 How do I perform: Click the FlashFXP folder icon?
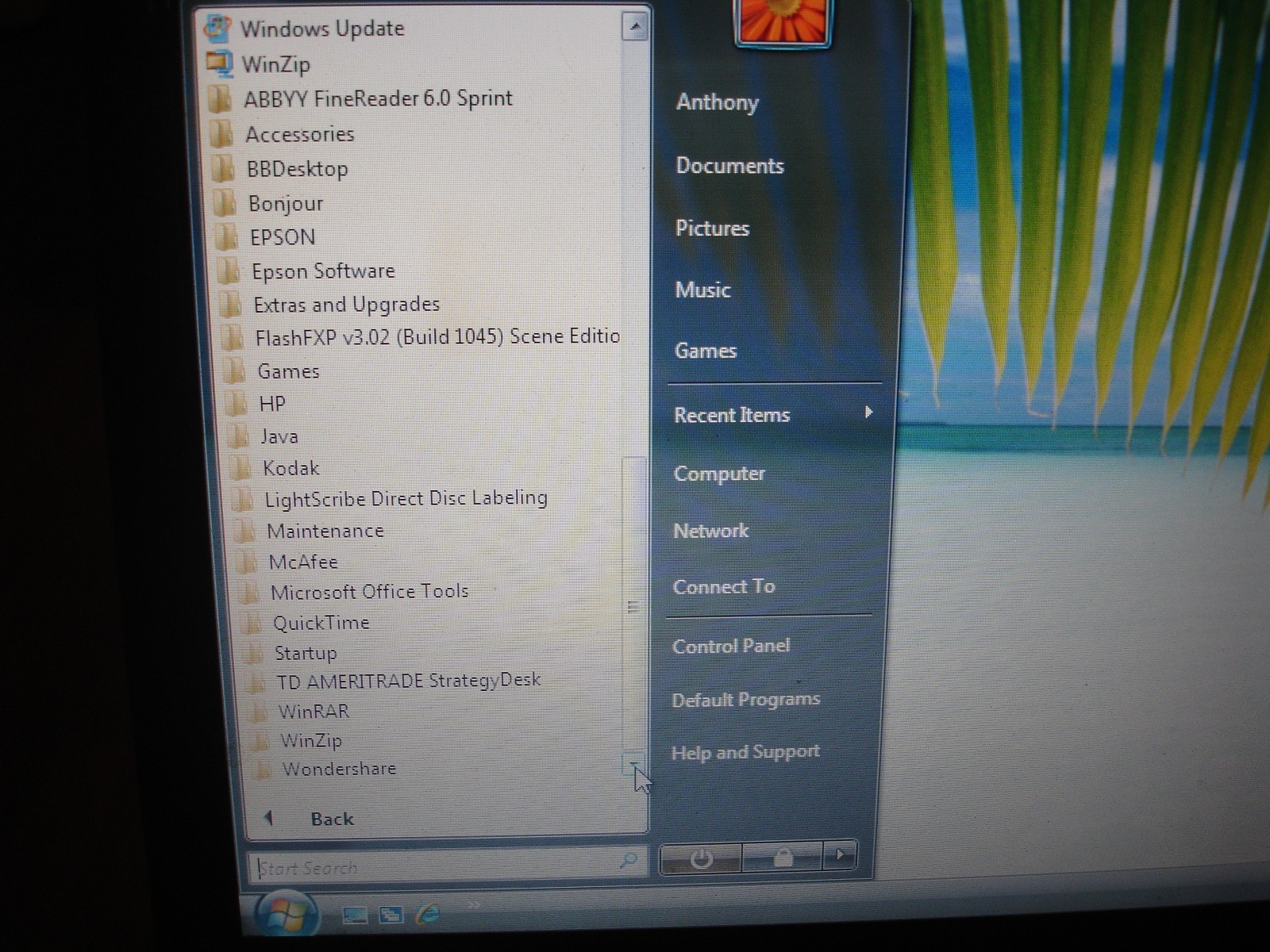pyautogui.click(x=231, y=338)
